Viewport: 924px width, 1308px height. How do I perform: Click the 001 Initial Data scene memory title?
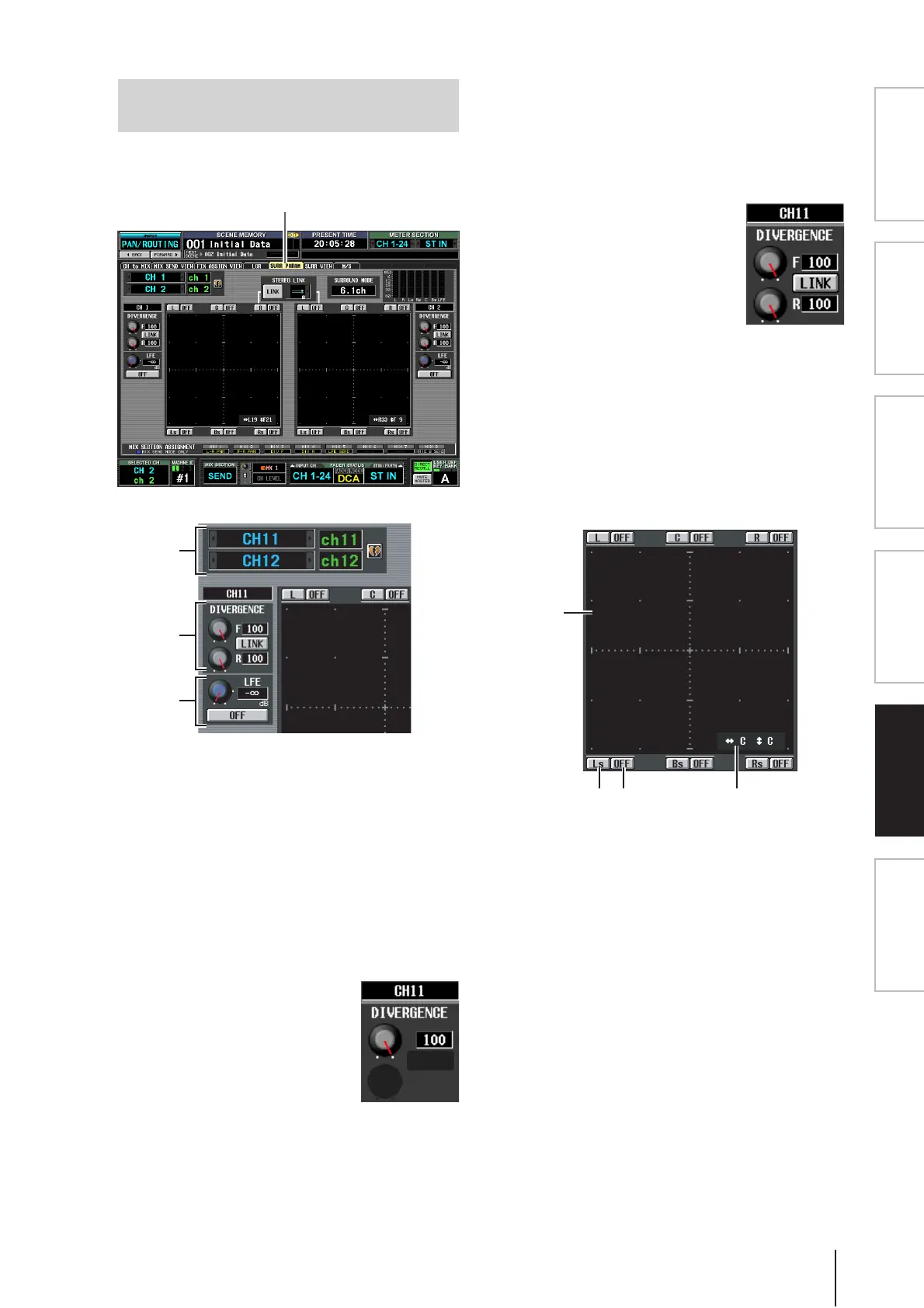[228, 244]
